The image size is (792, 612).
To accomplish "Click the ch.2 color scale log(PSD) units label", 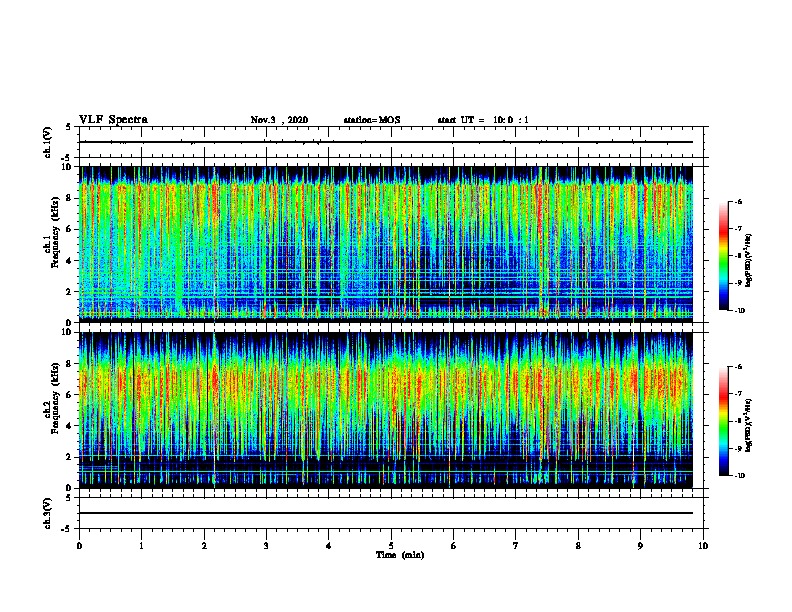I will coord(749,425).
